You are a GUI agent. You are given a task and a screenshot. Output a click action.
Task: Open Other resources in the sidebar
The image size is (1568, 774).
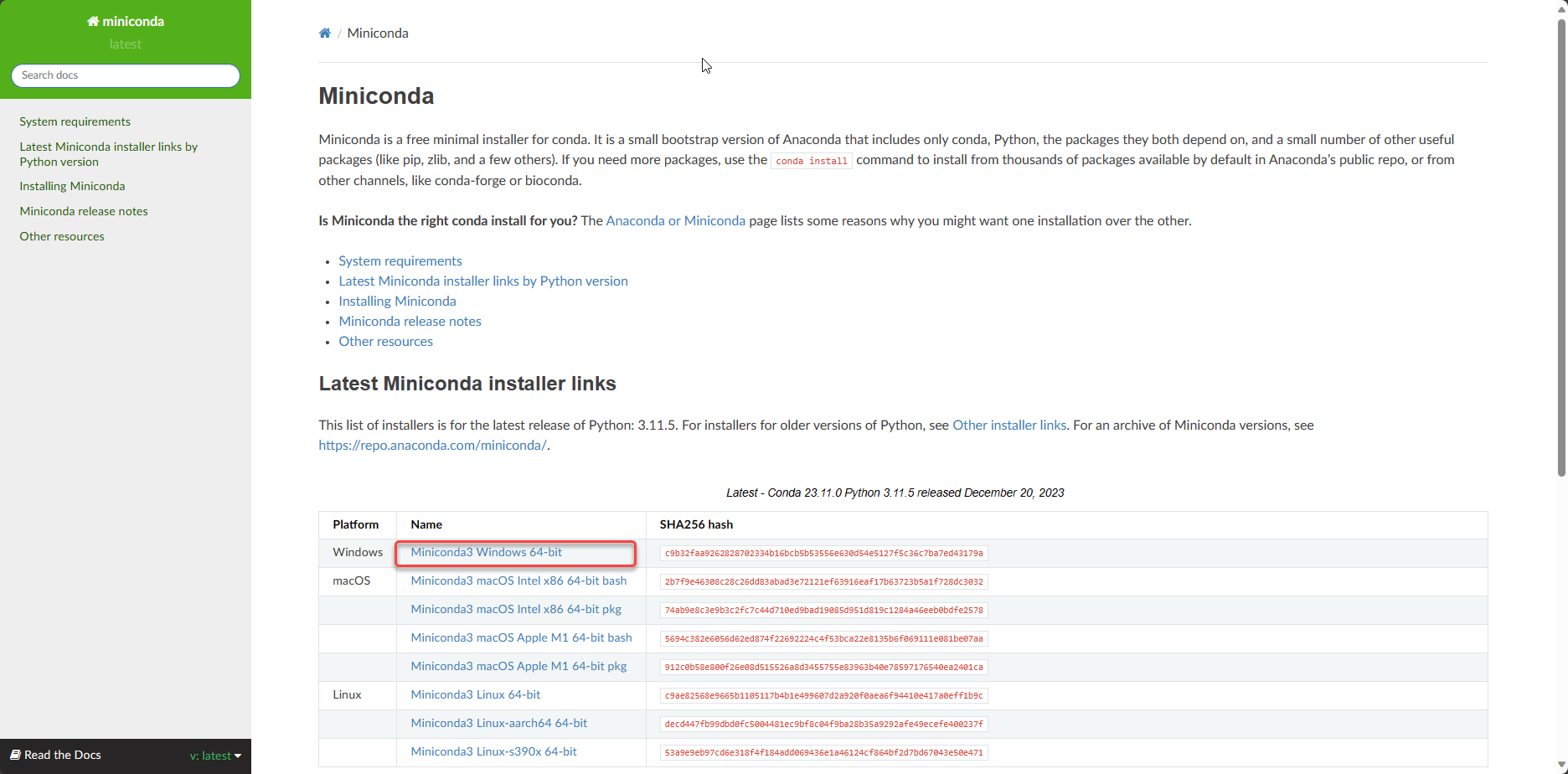point(62,236)
